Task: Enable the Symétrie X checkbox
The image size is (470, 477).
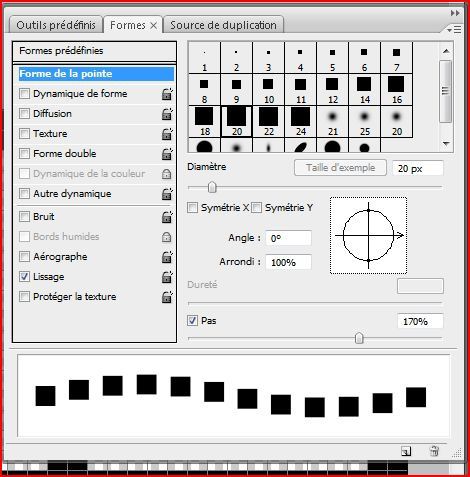Action: pyautogui.click(x=192, y=208)
